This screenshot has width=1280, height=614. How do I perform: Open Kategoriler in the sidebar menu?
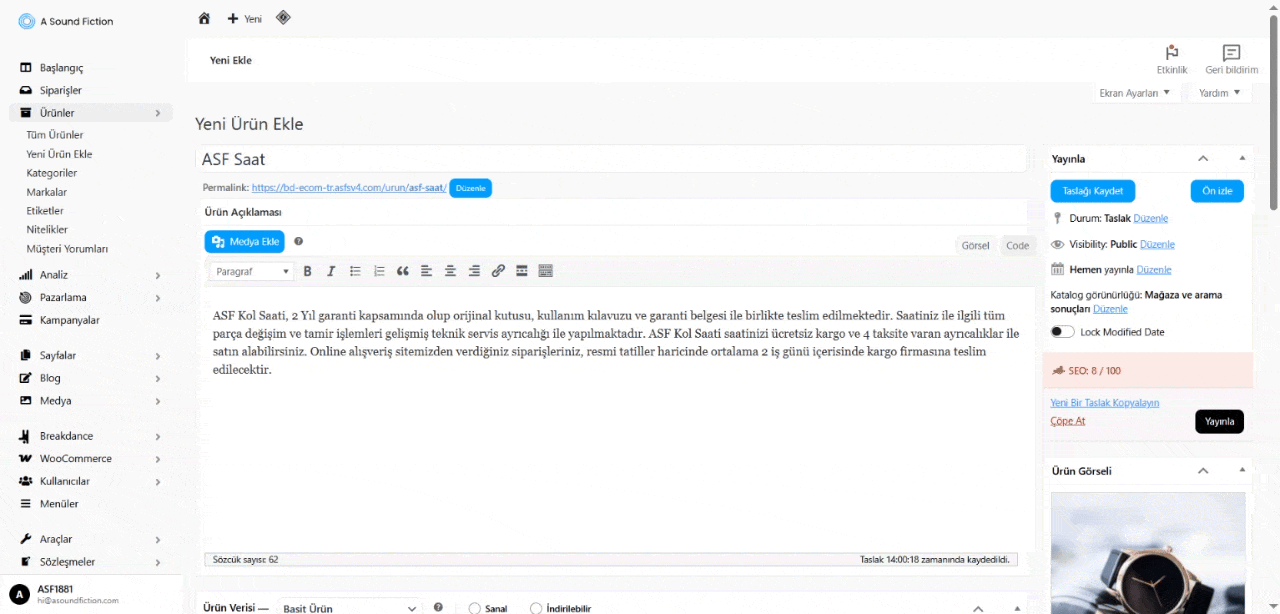pyautogui.click(x=52, y=173)
